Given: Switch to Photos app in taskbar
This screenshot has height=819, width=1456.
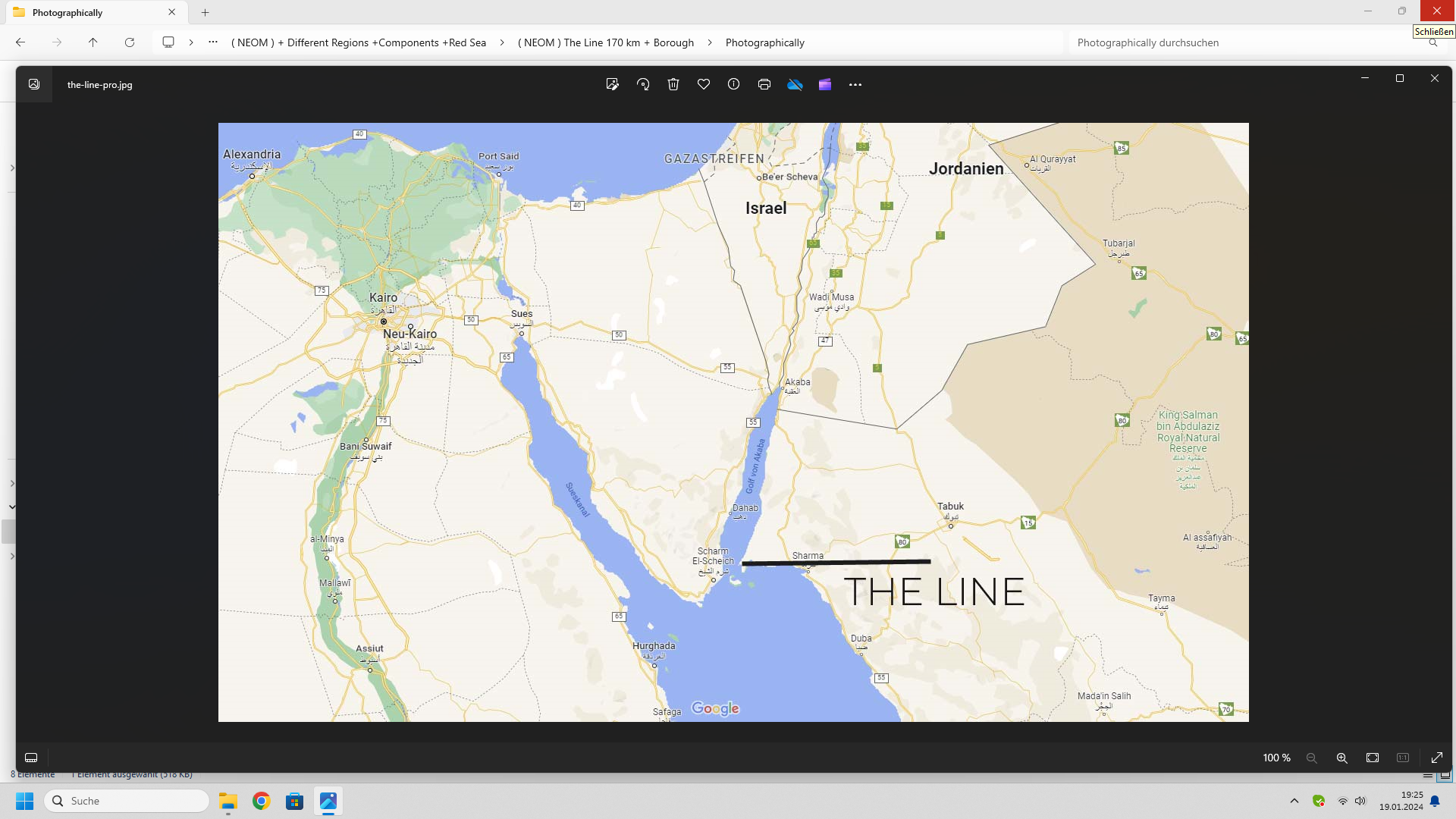Looking at the screenshot, I should coord(328,801).
